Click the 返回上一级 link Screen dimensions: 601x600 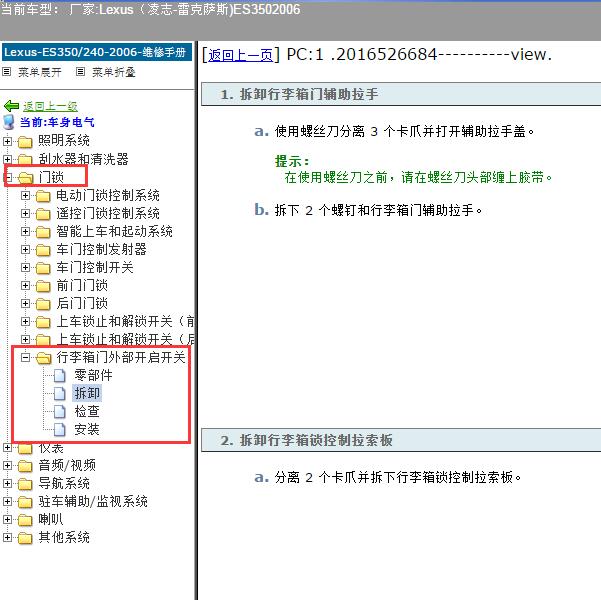(x=50, y=106)
